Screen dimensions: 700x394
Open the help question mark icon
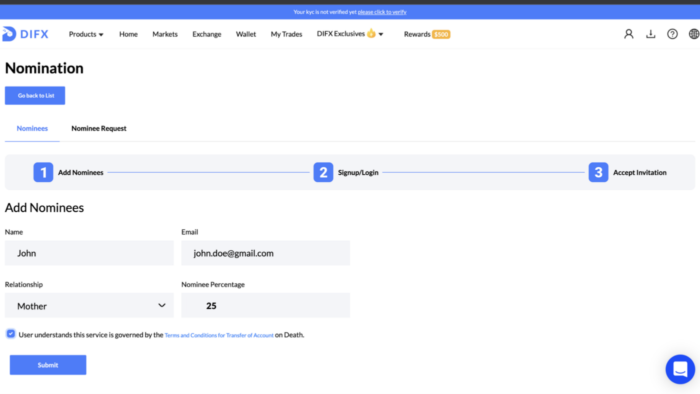(672, 34)
